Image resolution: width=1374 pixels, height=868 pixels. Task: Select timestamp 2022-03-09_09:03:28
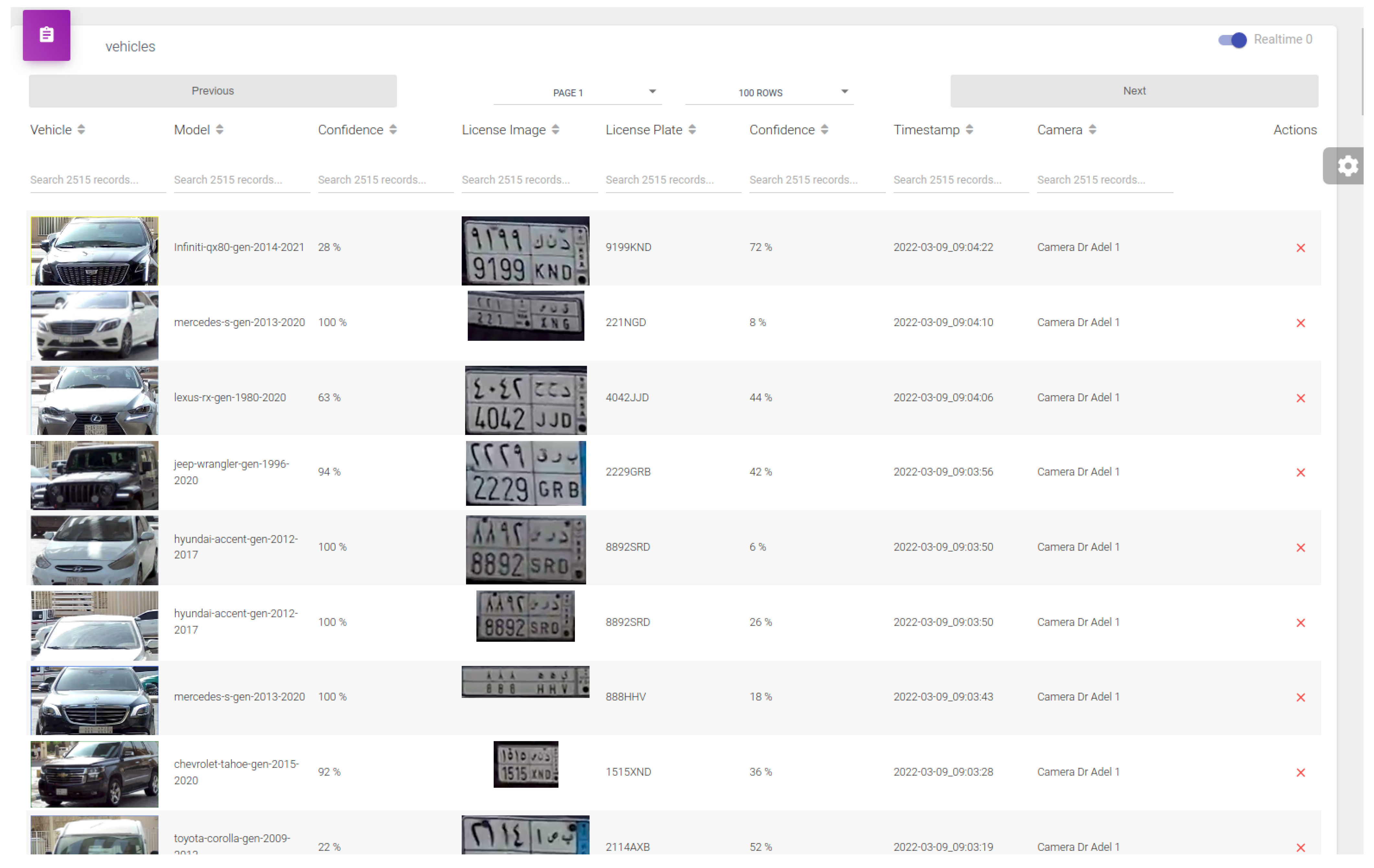[943, 772]
